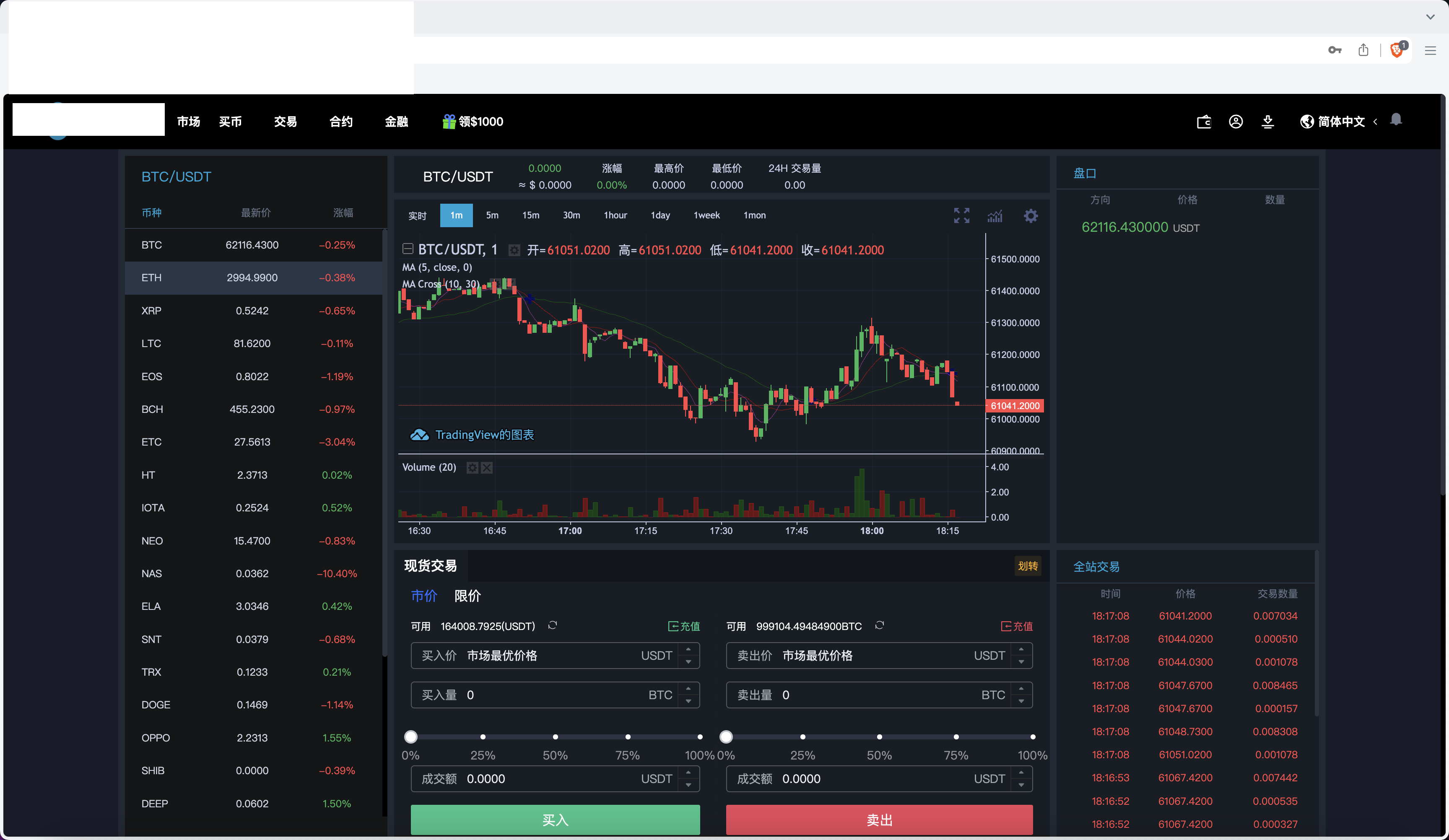The height and width of the screenshot is (840, 1449).
Task: Click the download app icon
Action: (1267, 122)
